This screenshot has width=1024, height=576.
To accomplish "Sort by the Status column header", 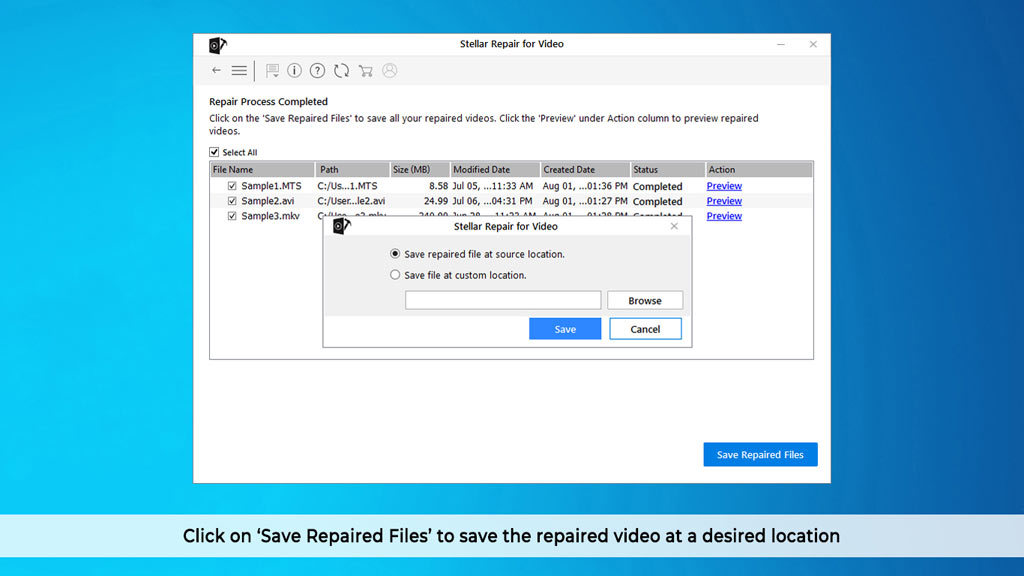I will point(667,170).
